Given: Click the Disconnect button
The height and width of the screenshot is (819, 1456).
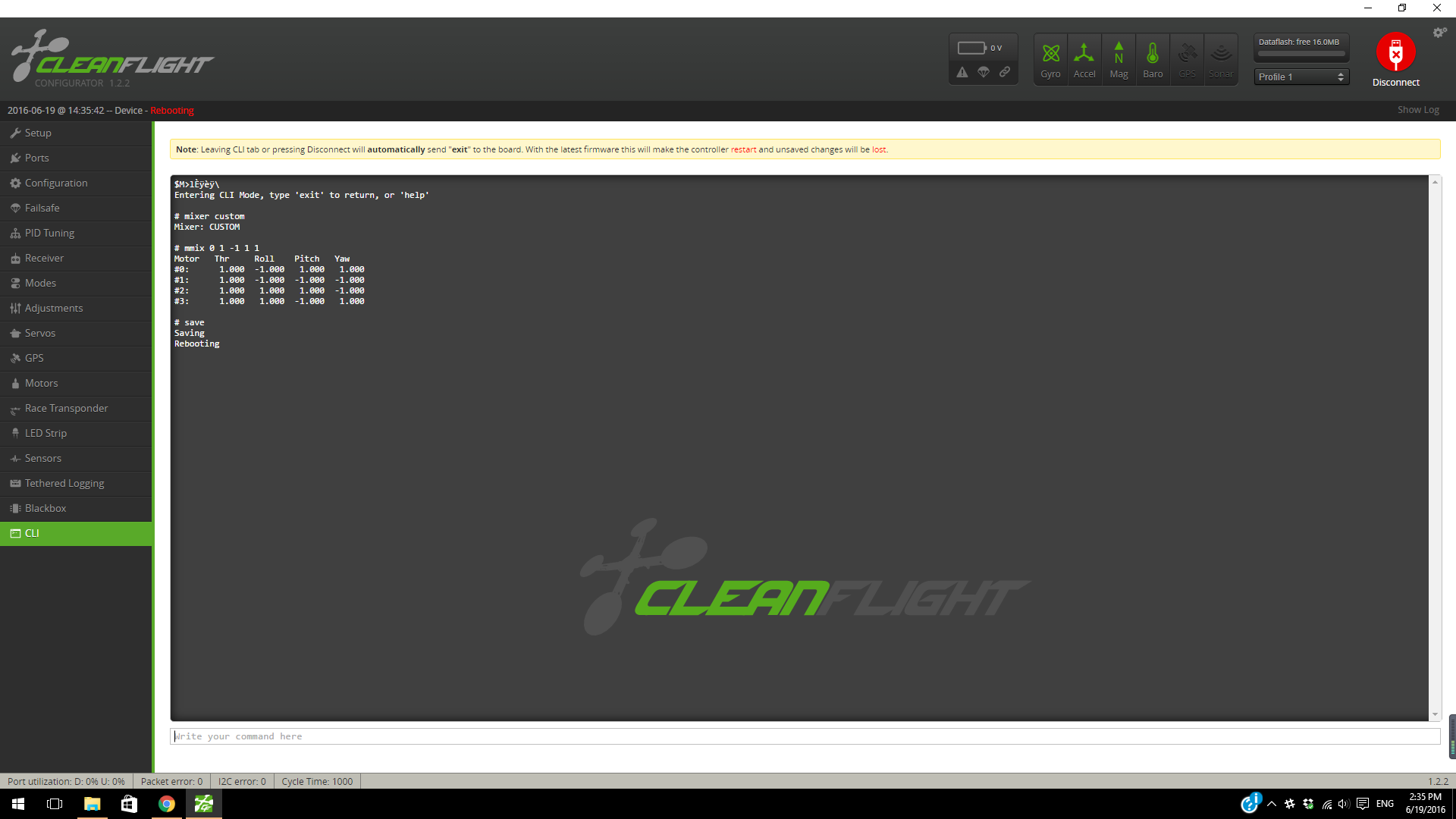Looking at the screenshot, I should coord(1396,61).
